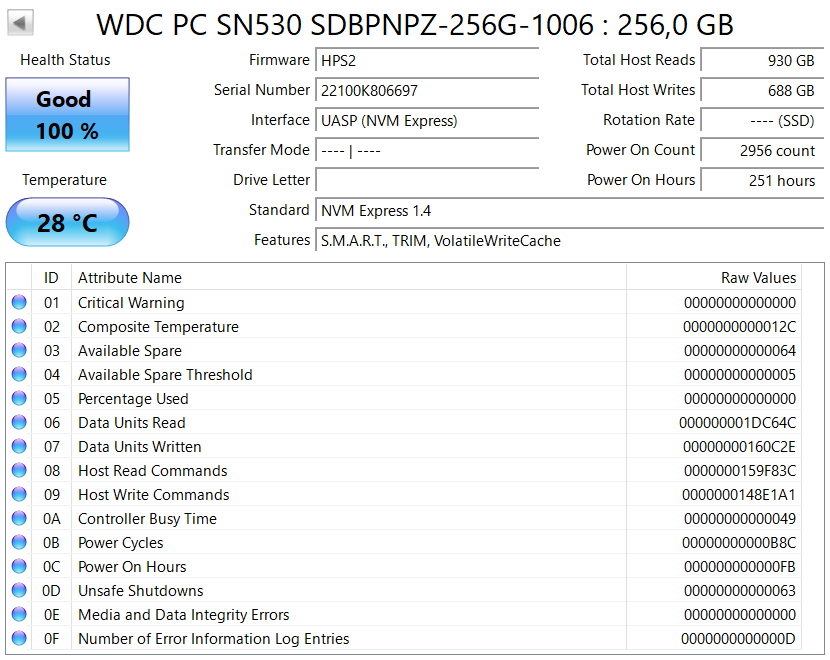Click the blue indicator beside Critical Warning
Screen dimensions: 830x660
click(19, 302)
